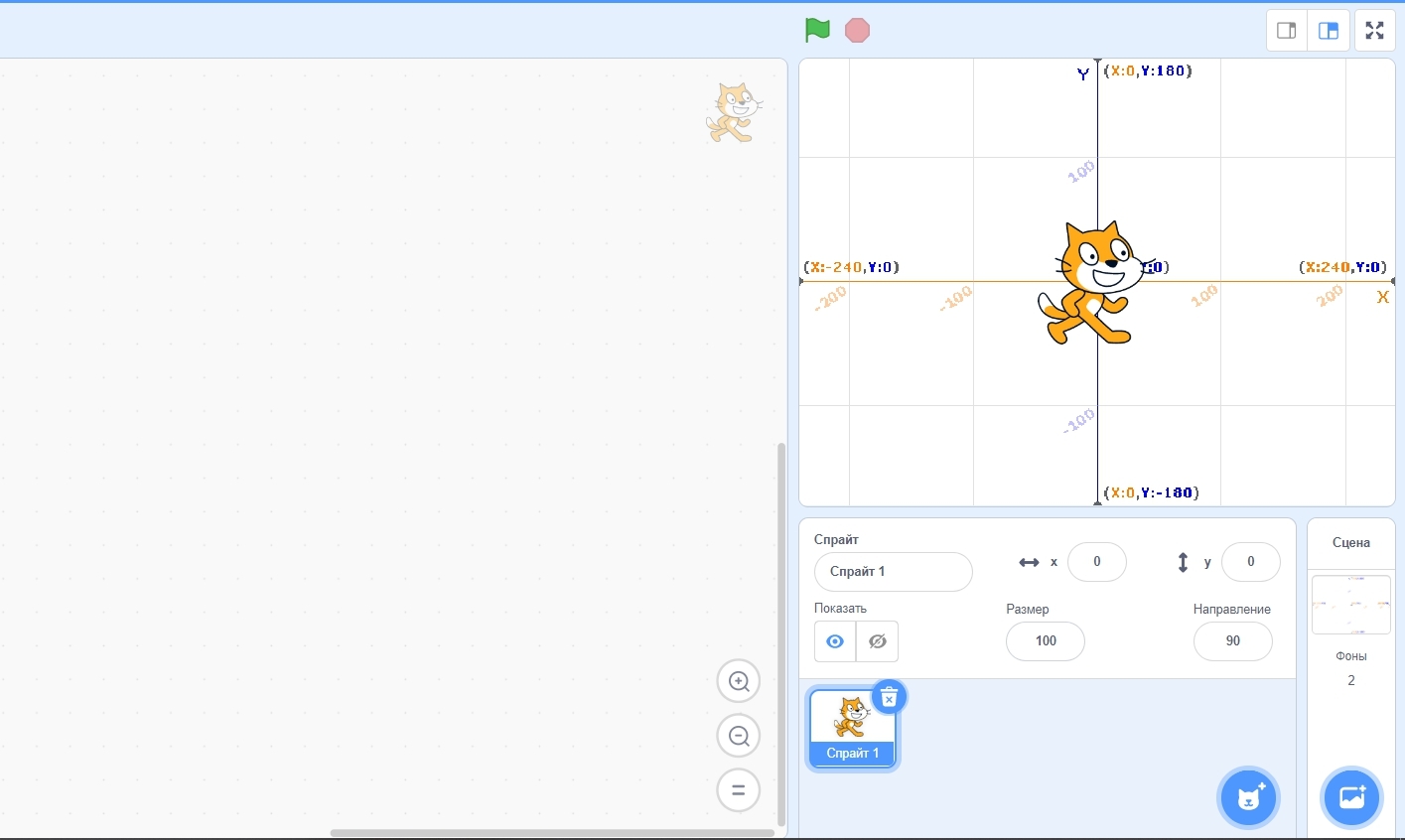Click the (X:-240,Y:0) label on stage

coord(852,267)
